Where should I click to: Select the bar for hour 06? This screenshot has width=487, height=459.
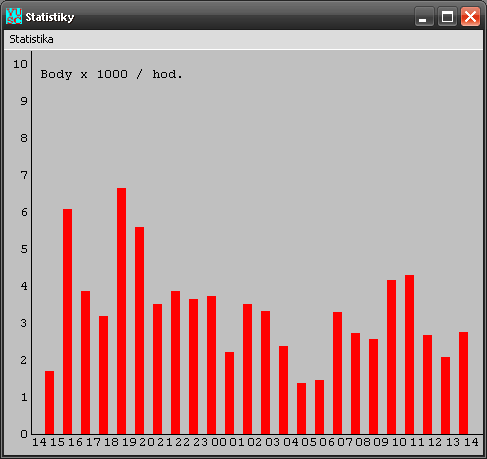pyautogui.click(x=337, y=373)
